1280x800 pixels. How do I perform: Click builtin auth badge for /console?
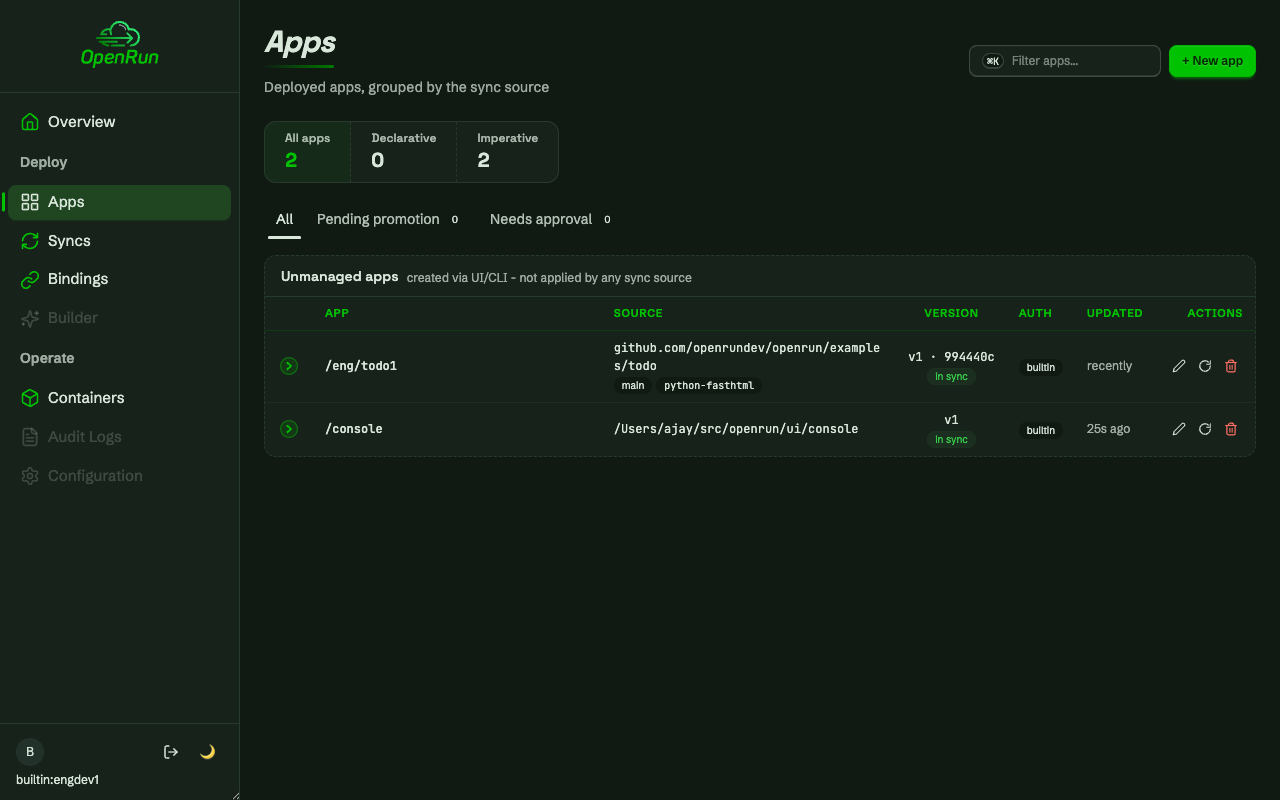coord(1041,430)
